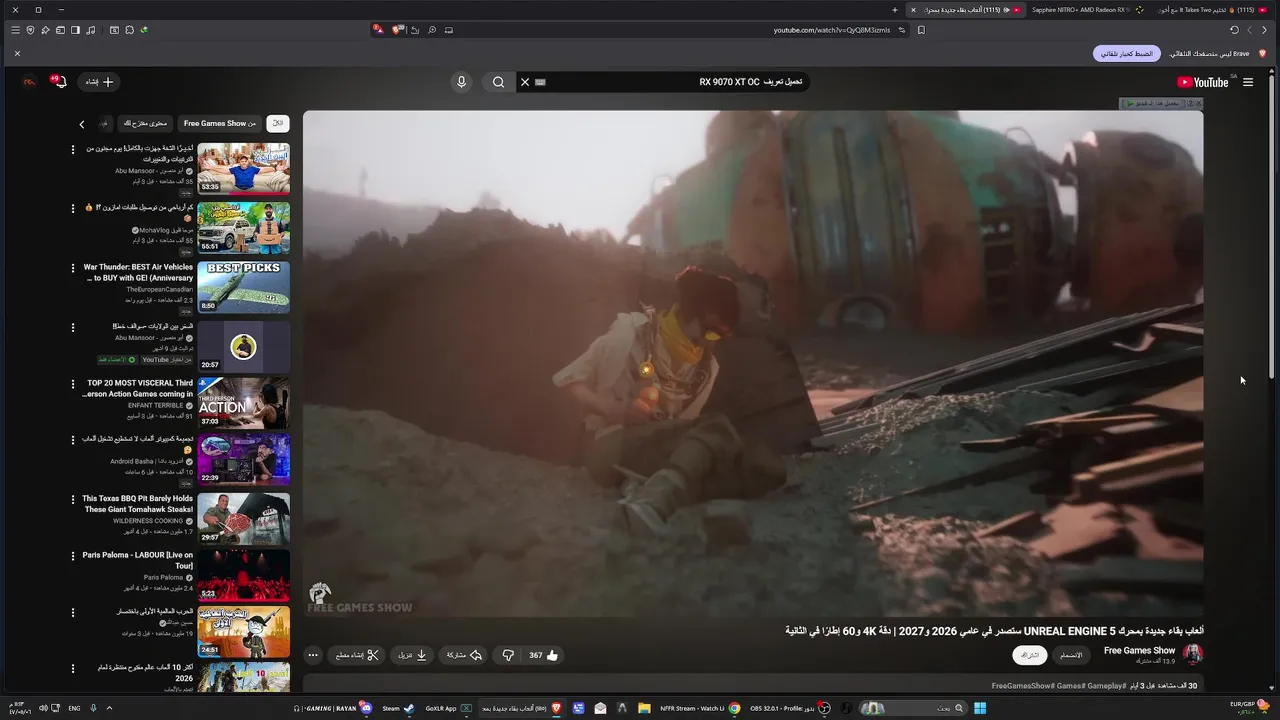The image size is (1280, 720).
Task: Open the Third Person ACTION video thumbnail
Action: point(243,402)
